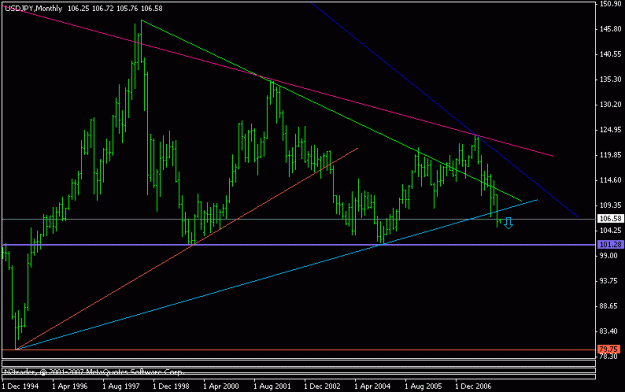The image size is (625, 392).
Task: Select the high value 106.72 in header
Action: click(x=103, y=8)
